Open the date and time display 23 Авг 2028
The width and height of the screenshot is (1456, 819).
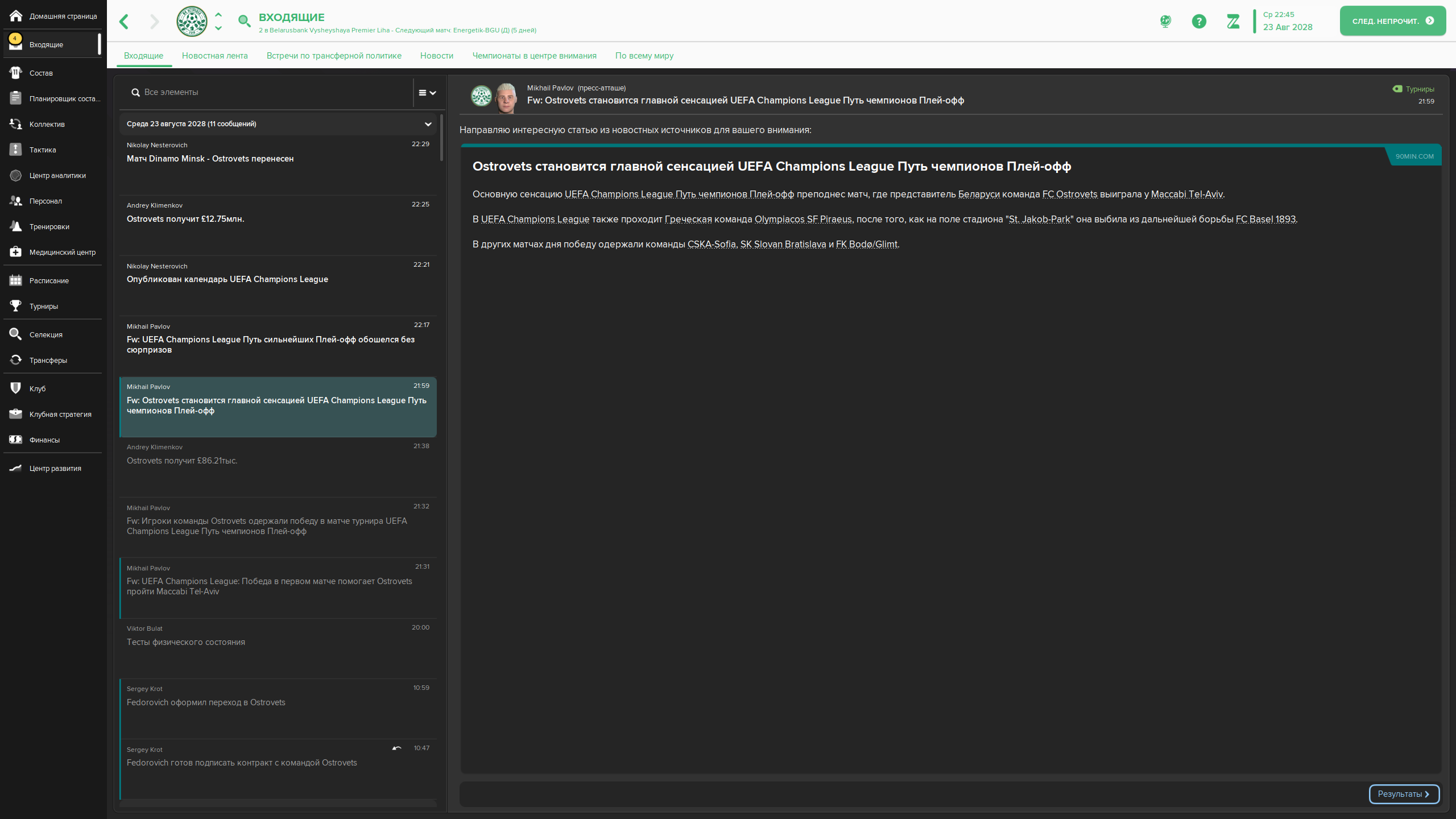point(1288,21)
